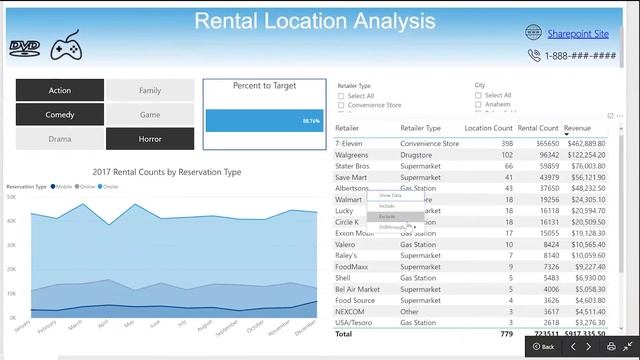The width and height of the screenshot is (640, 360).
Task: Check Select All under City
Action: pos(478,95)
